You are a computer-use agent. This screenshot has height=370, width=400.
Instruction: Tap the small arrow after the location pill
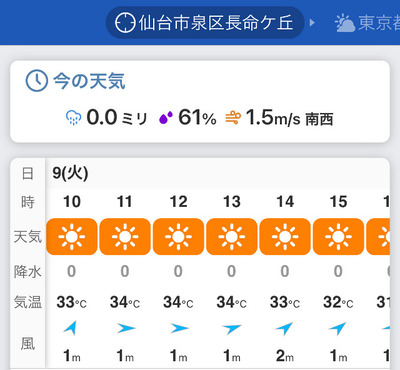coord(312,23)
